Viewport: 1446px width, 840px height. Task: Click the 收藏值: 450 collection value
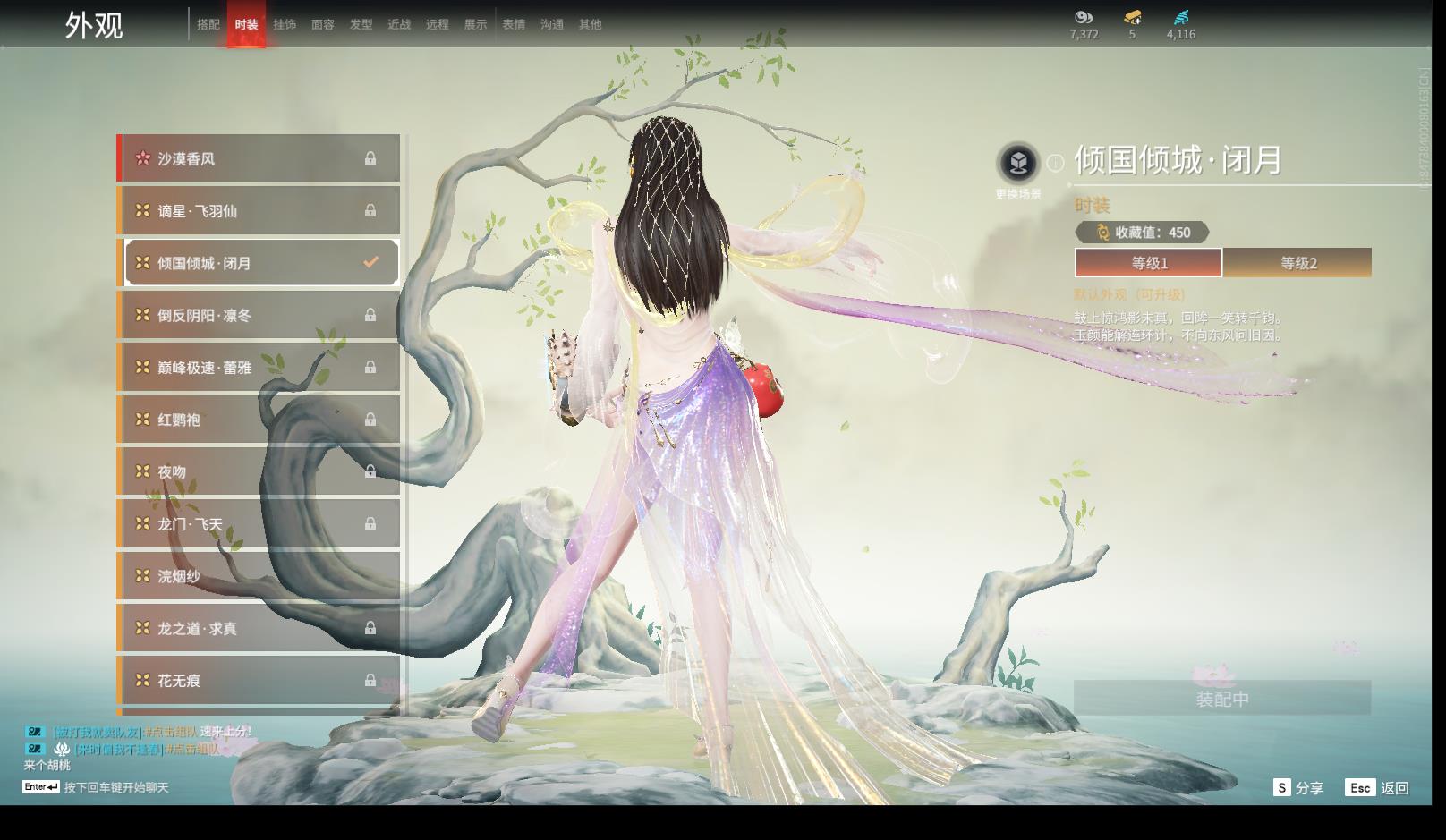[x=1143, y=233]
